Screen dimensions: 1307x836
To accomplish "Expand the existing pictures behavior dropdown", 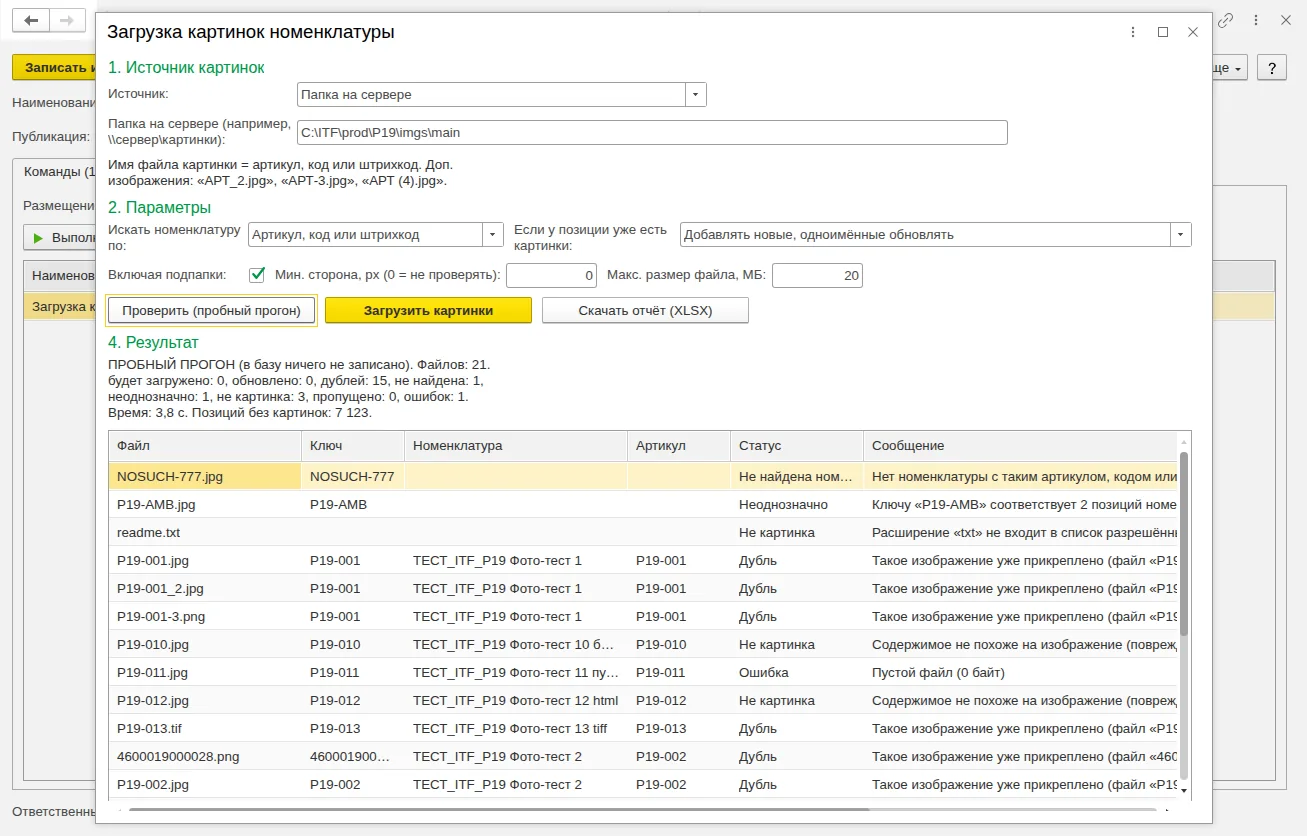I will click(1181, 235).
